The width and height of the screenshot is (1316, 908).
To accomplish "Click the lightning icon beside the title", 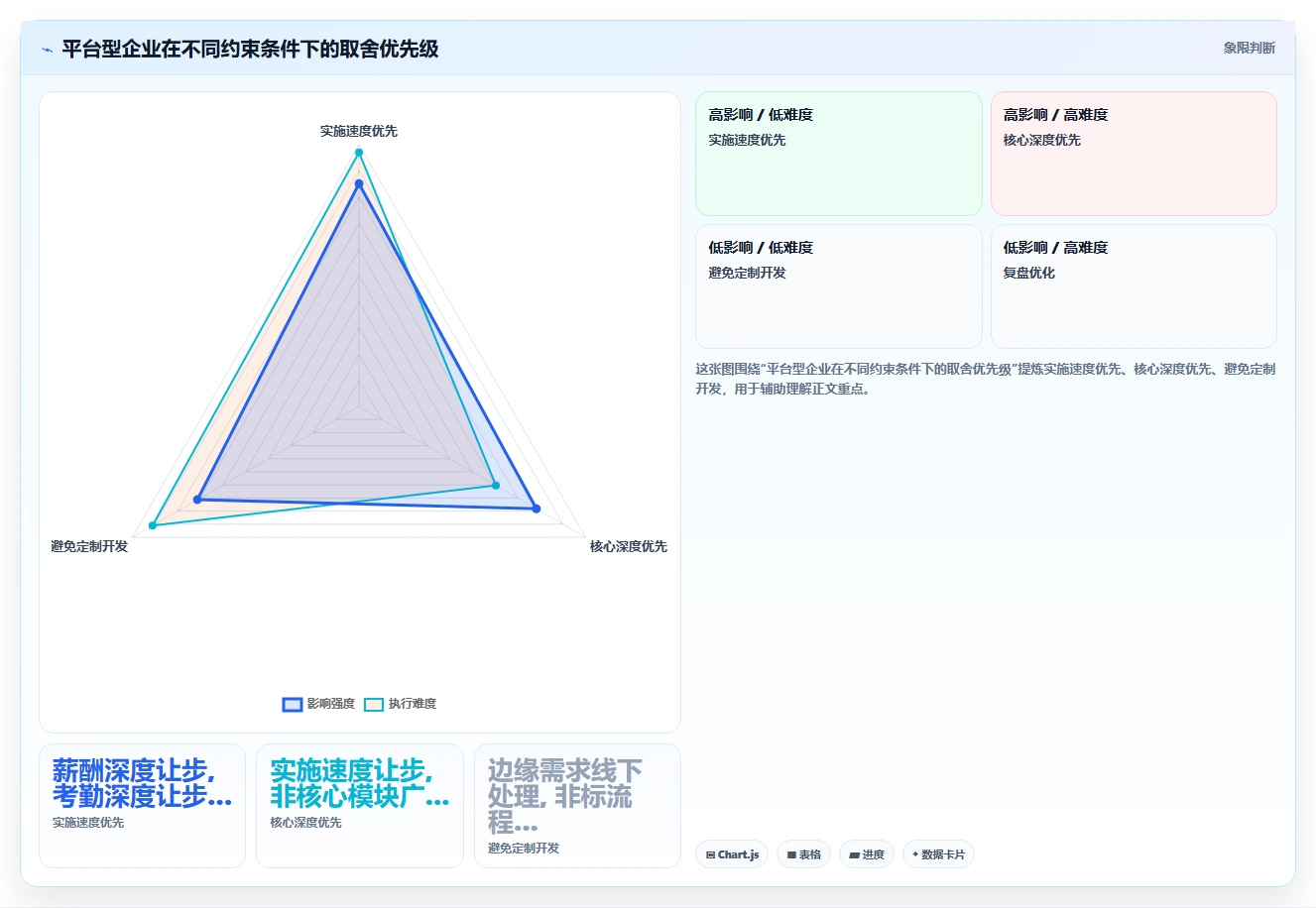I will 47,49.
